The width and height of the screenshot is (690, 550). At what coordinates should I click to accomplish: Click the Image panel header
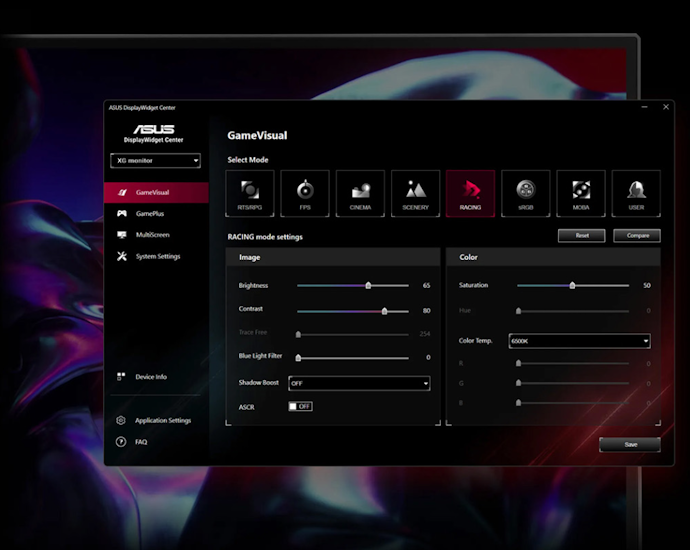333,257
